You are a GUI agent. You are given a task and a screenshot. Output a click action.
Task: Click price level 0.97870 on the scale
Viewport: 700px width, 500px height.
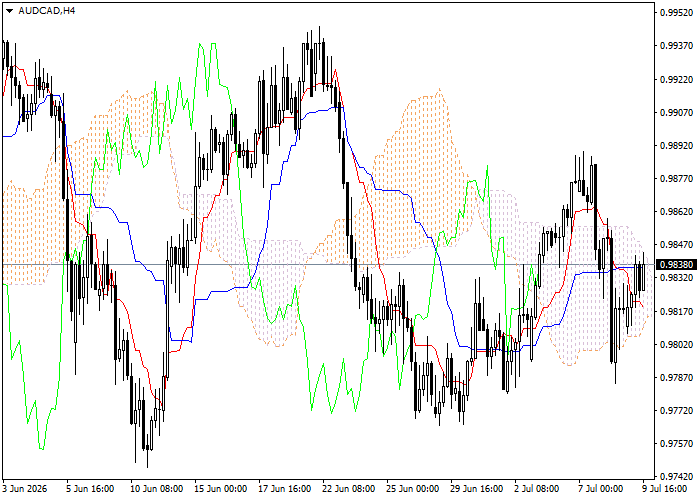[x=676, y=378]
